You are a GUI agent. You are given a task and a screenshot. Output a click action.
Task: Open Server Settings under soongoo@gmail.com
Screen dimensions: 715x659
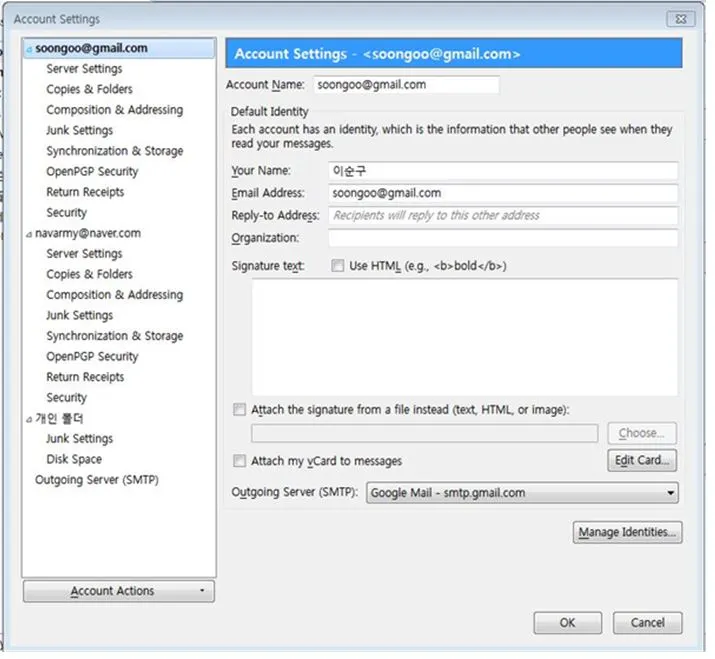pyautogui.click(x=84, y=69)
